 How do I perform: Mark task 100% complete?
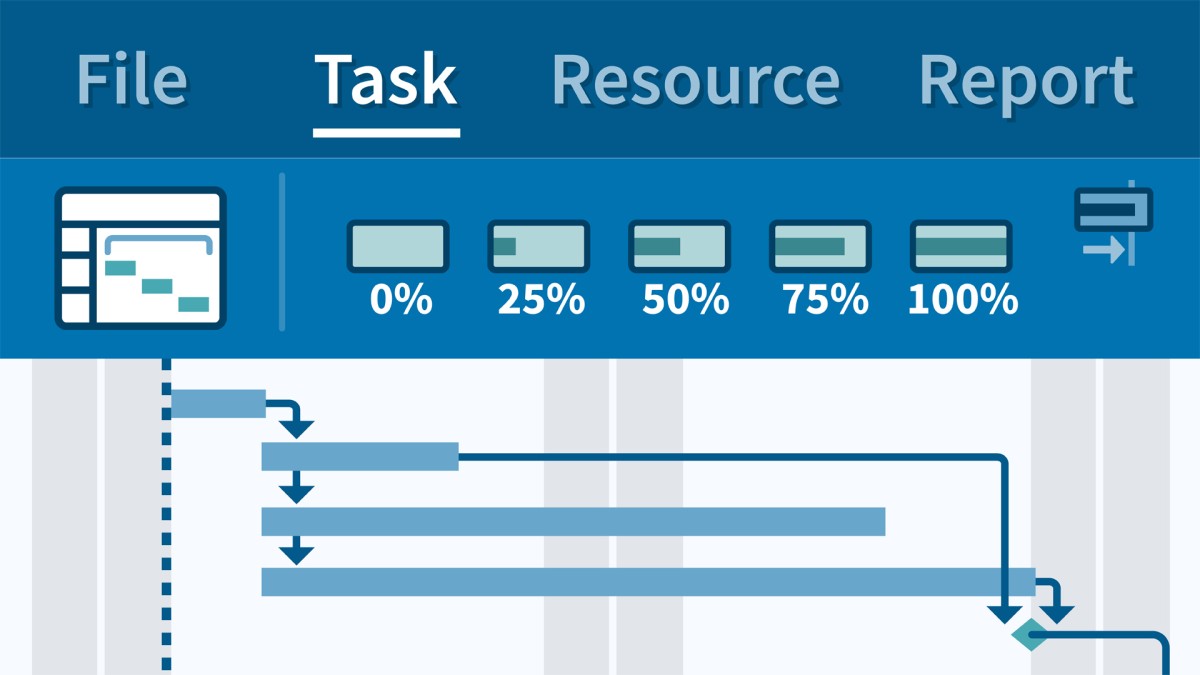click(961, 247)
